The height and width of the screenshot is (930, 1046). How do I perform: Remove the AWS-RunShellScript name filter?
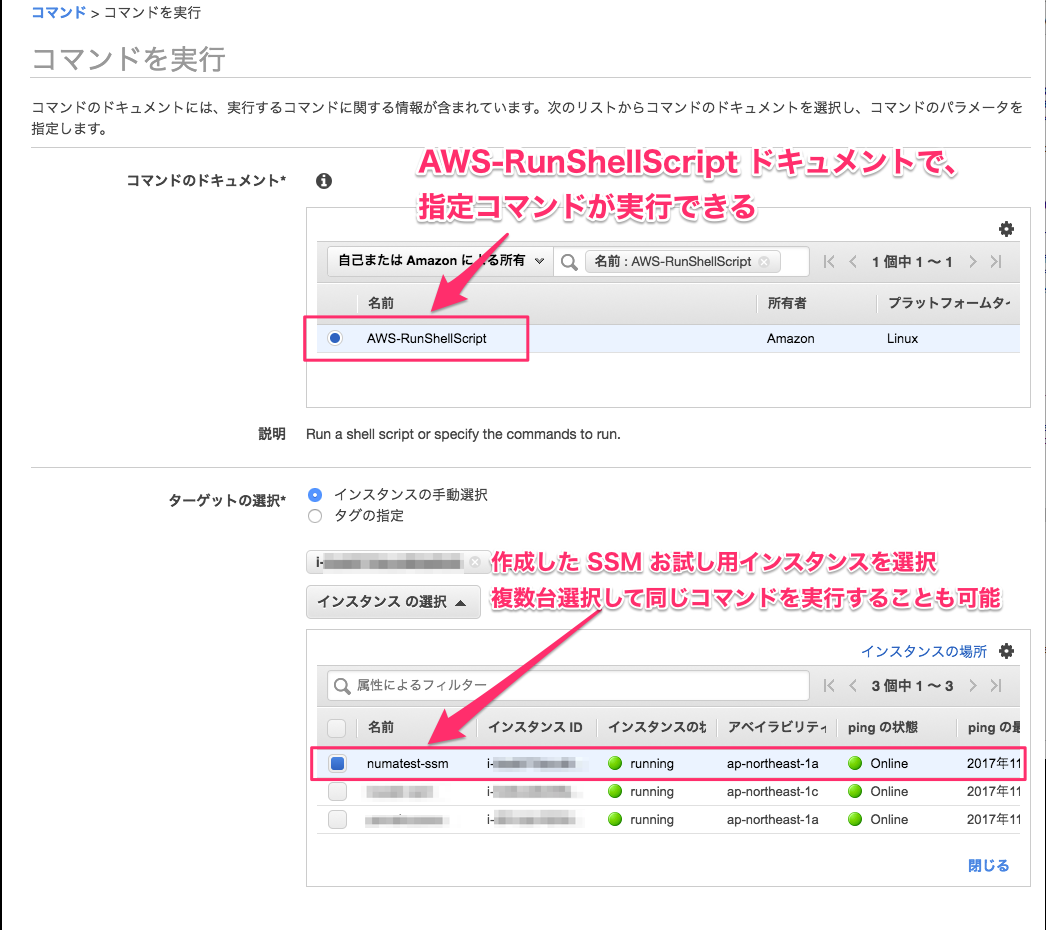[764, 262]
